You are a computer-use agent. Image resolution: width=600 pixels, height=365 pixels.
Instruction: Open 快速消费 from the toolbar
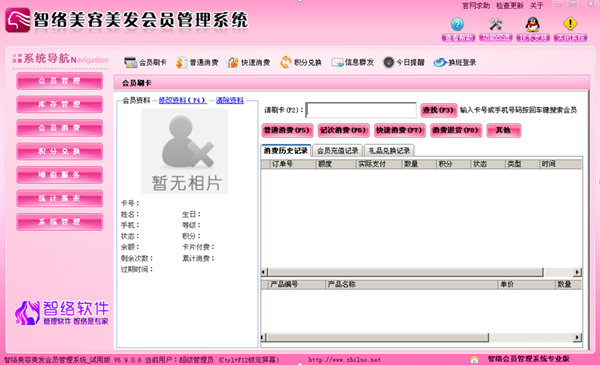233,62
